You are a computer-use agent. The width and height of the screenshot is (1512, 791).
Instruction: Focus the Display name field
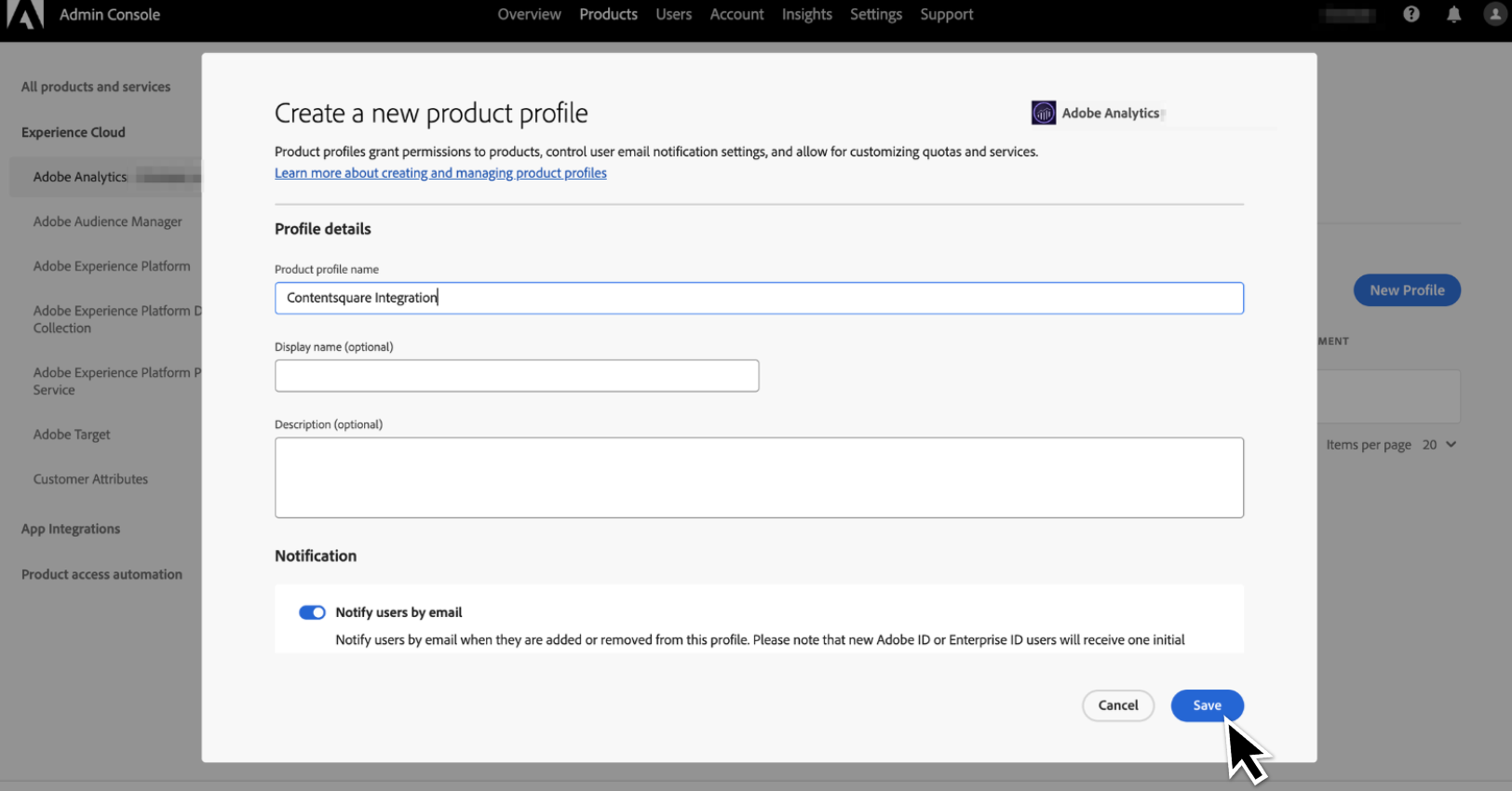point(517,376)
